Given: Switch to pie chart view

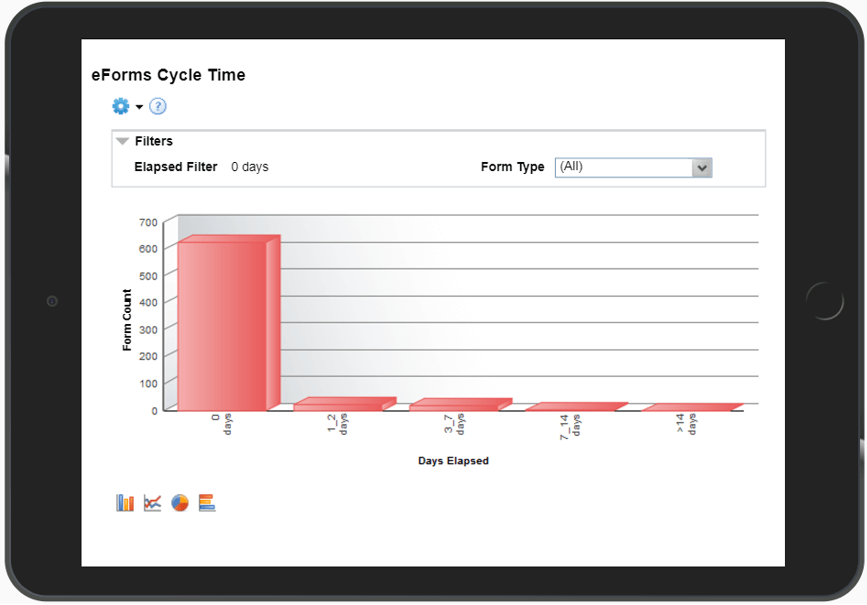Looking at the screenshot, I should point(180,503).
